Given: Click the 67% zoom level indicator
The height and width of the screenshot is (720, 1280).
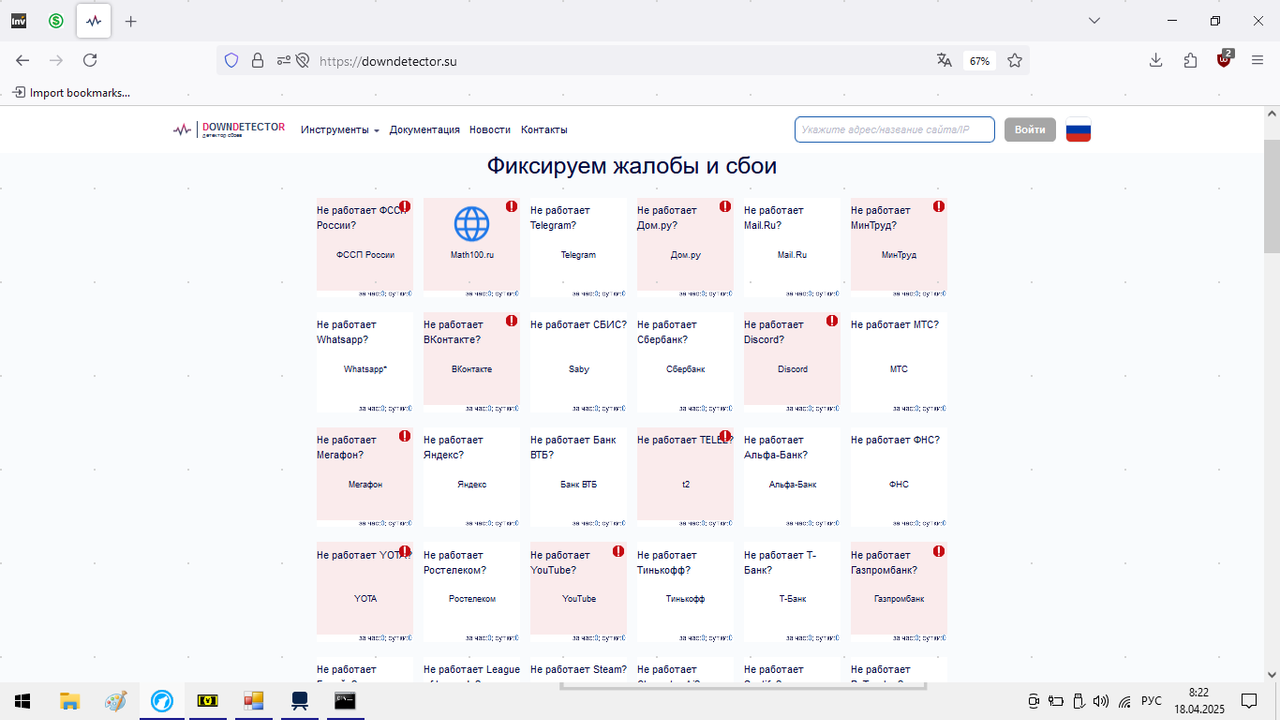Looking at the screenshot, I should click(x=979, y=60).
